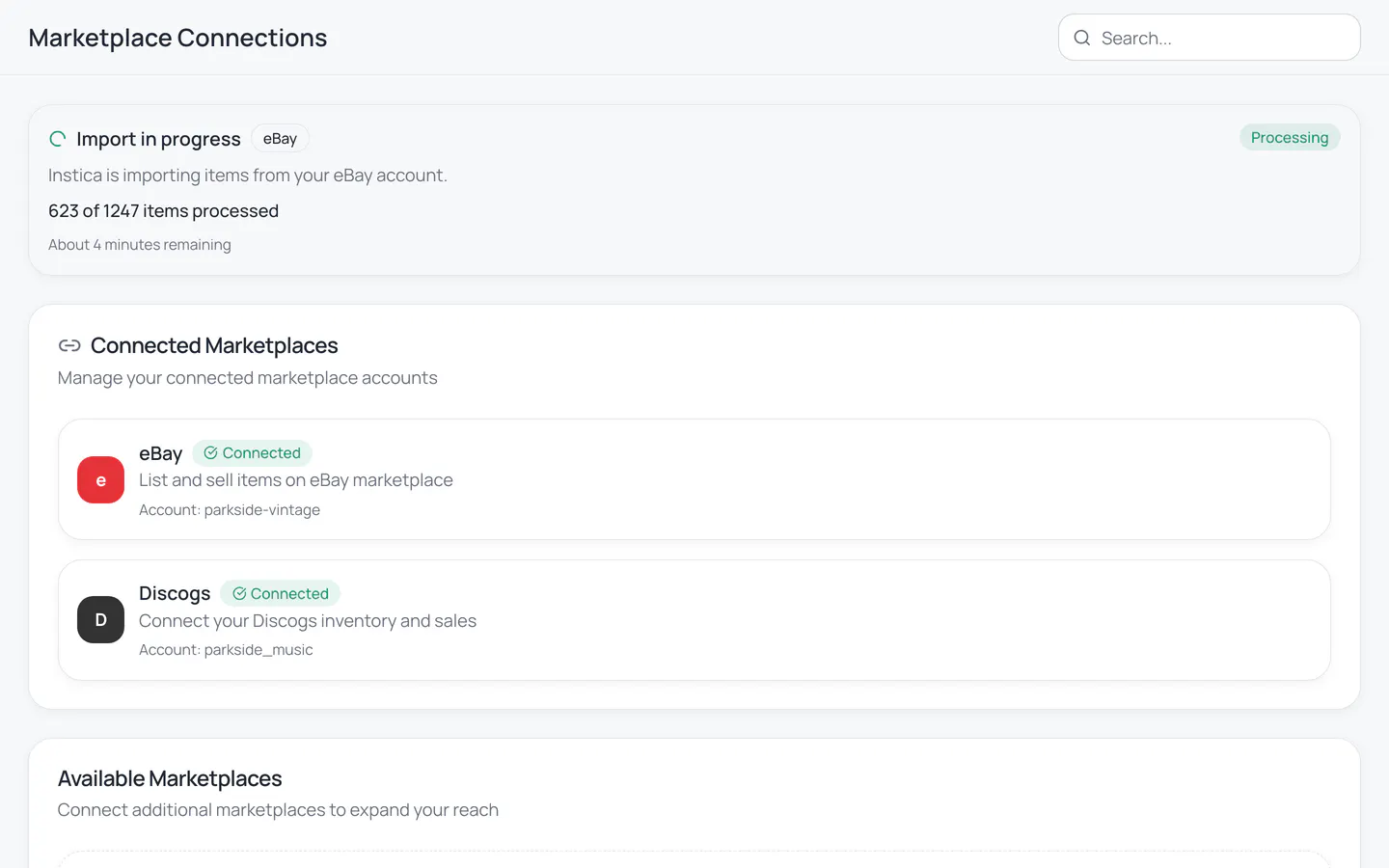This screenshot has height=868, width=1389.
Task: Click the link icon next to Connected Marketplaces
Action: pyautogui.click(x=69, y=345)
